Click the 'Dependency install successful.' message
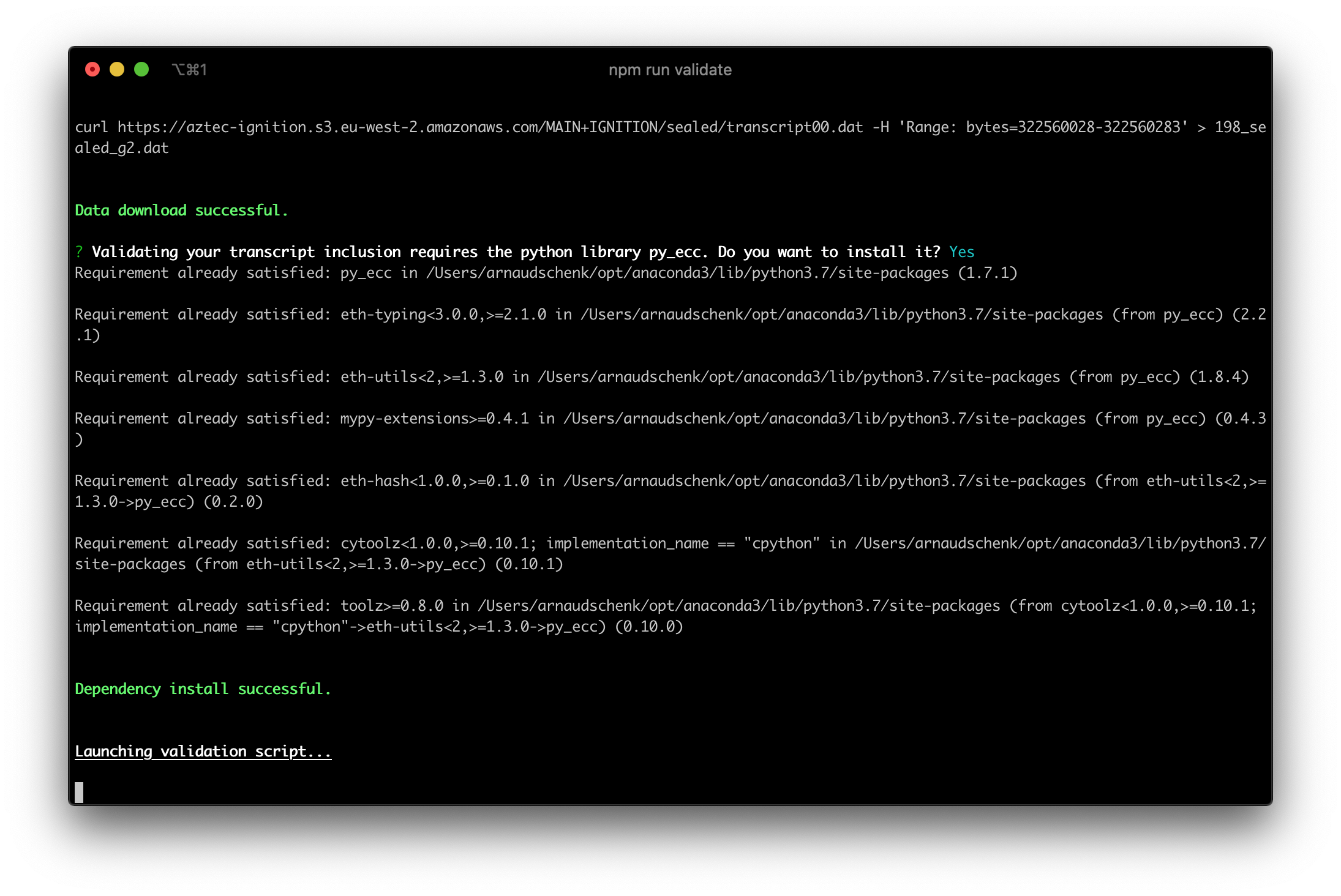The width and height of the screenshot is (1341, 896). [x=203, y=689]
